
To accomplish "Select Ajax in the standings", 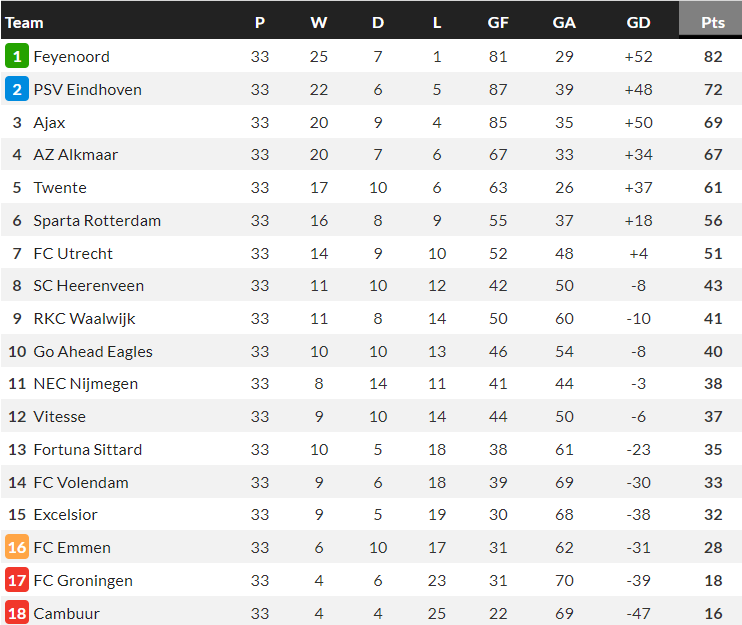I will (x=49, y=123).
